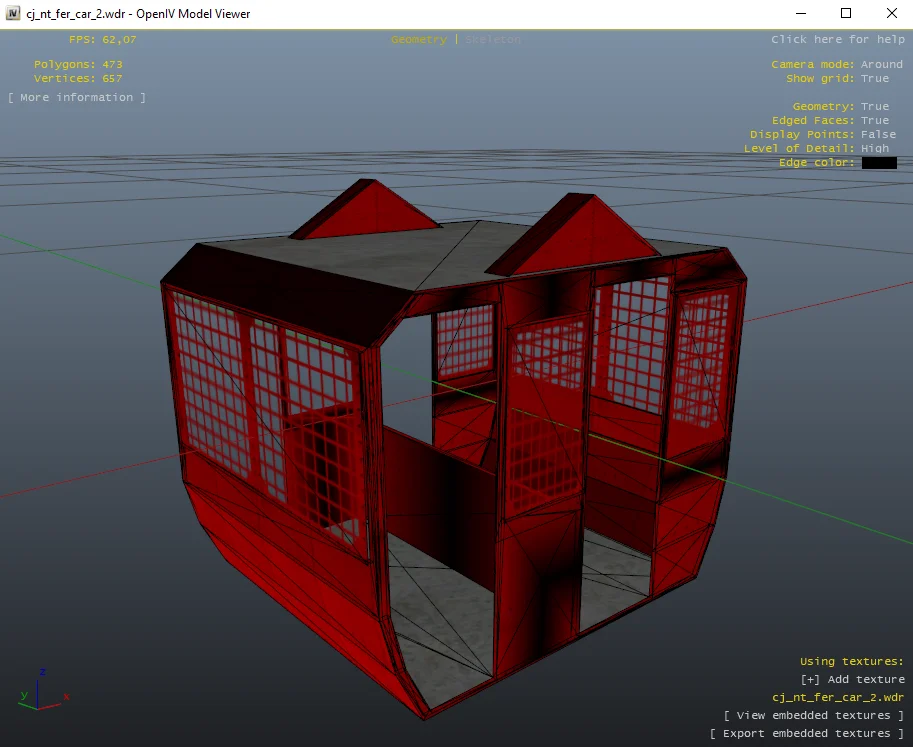This screenshot has width=913, height=747.
Task: Click Export embedded textures
Action: coord(806,734)
